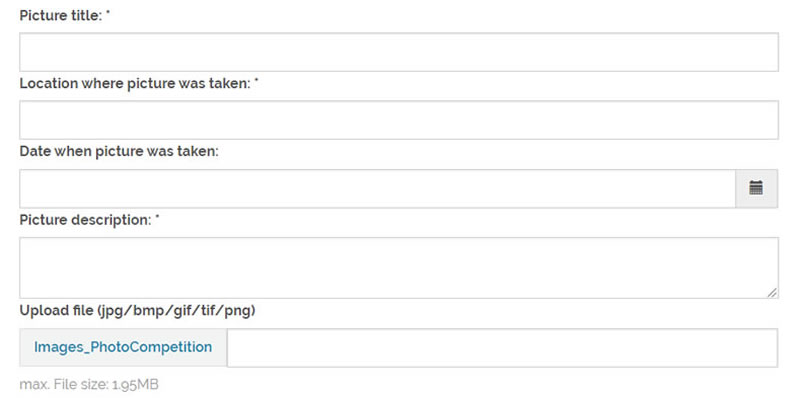Click the "Upload file" label text
This screenshot has height=398, width=800.
(56, 310)
